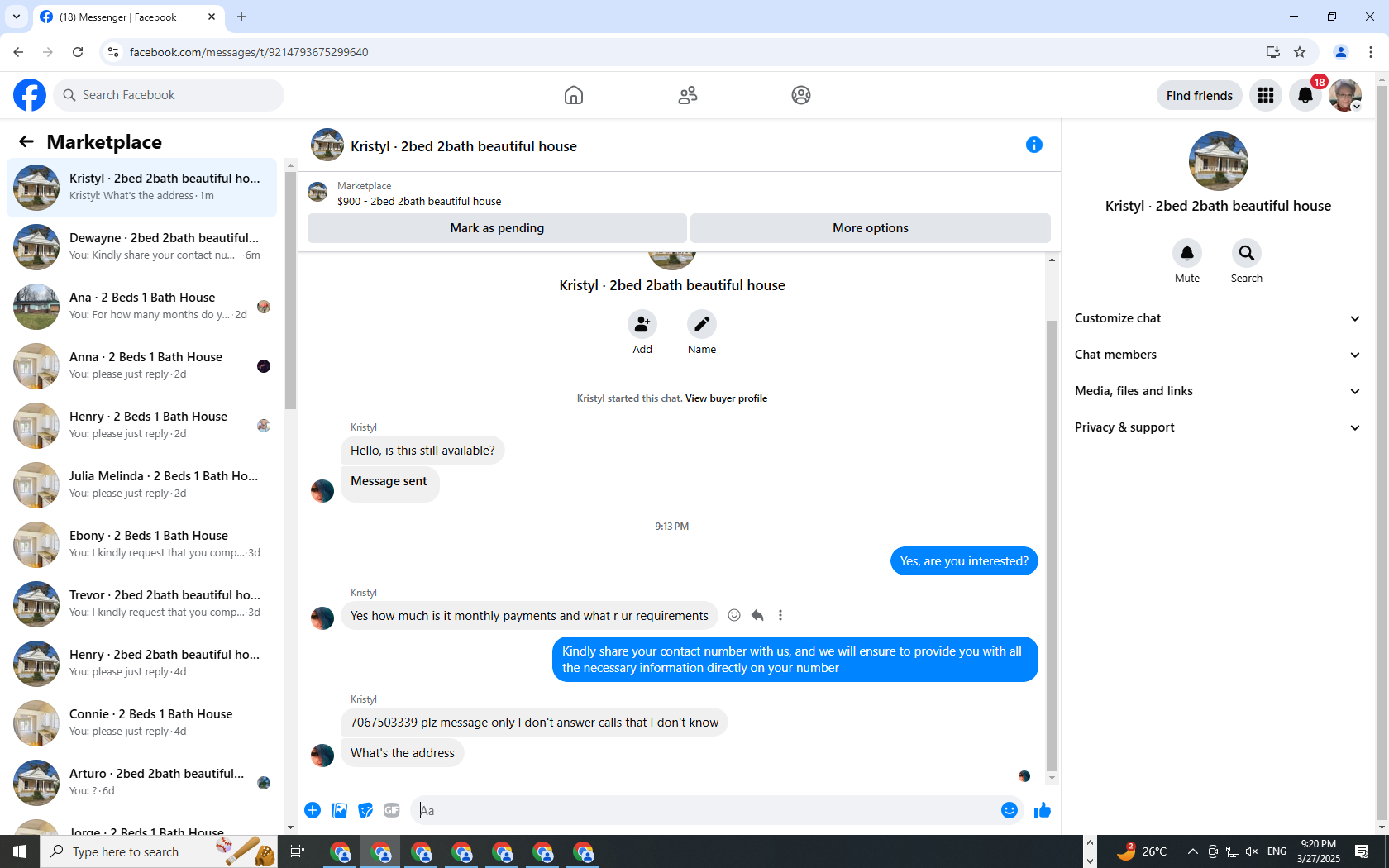The height and width of the screenshot is (868, 1389).
Task: Open more actions plus icon in composer
Action: click(x=313, y=810)
